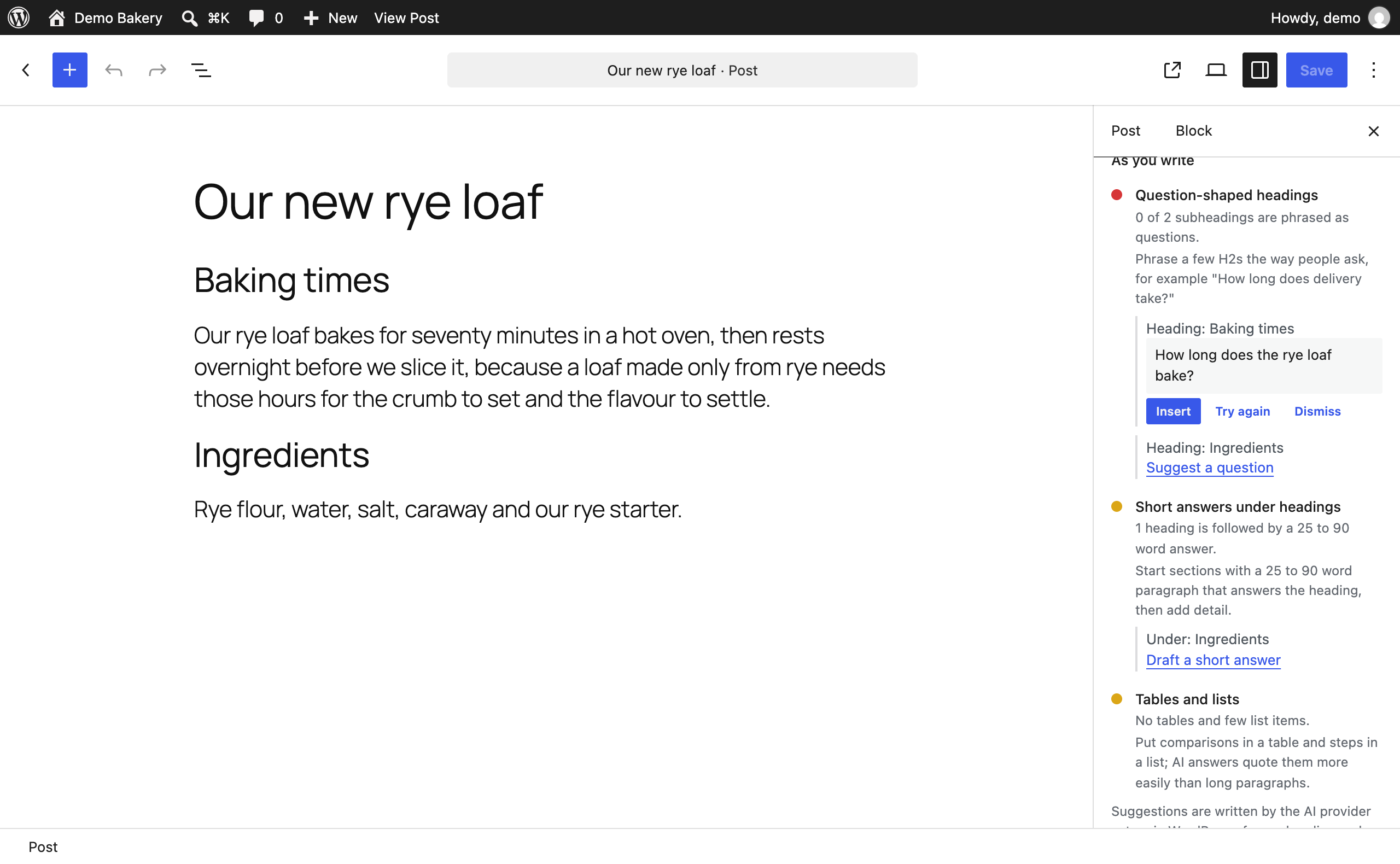Click the 'Under: Ingredients' label
Image resolution: width=1400 pixels, height=864 pixels.
point(1207,639)
